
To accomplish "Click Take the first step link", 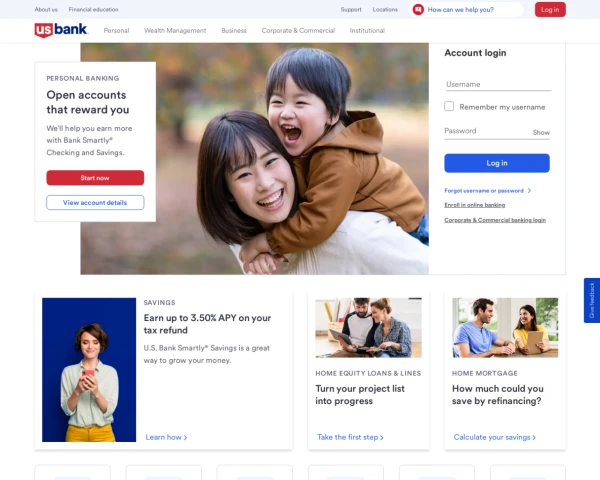I will [350, 437].
